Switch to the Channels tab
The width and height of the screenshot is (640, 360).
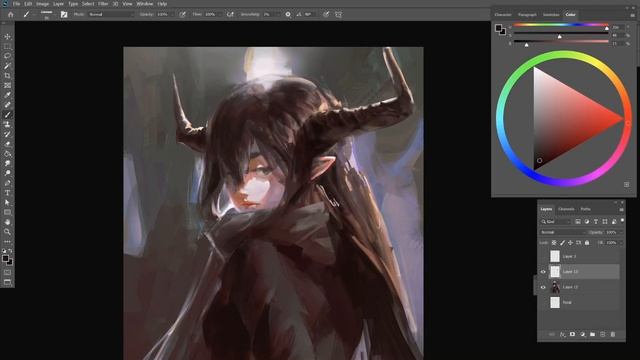point(566,209)
